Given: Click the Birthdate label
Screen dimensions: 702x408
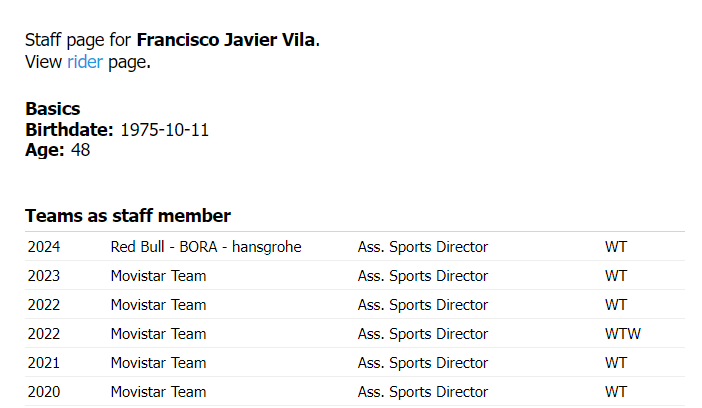Looking at the screenshot, I should [x=69, y=130].
